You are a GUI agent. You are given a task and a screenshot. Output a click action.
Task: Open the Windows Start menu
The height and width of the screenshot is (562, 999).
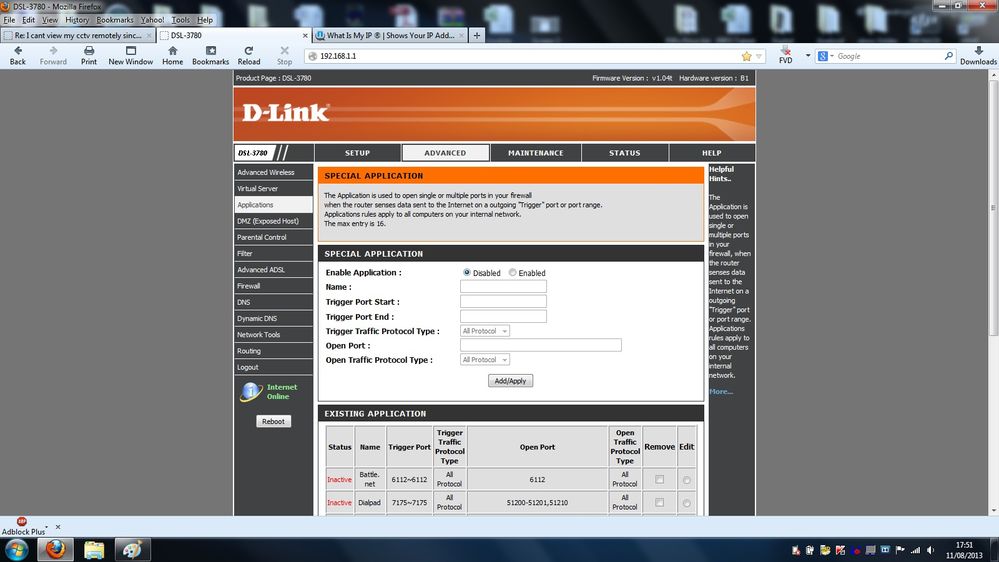click(x=16, y=549)
